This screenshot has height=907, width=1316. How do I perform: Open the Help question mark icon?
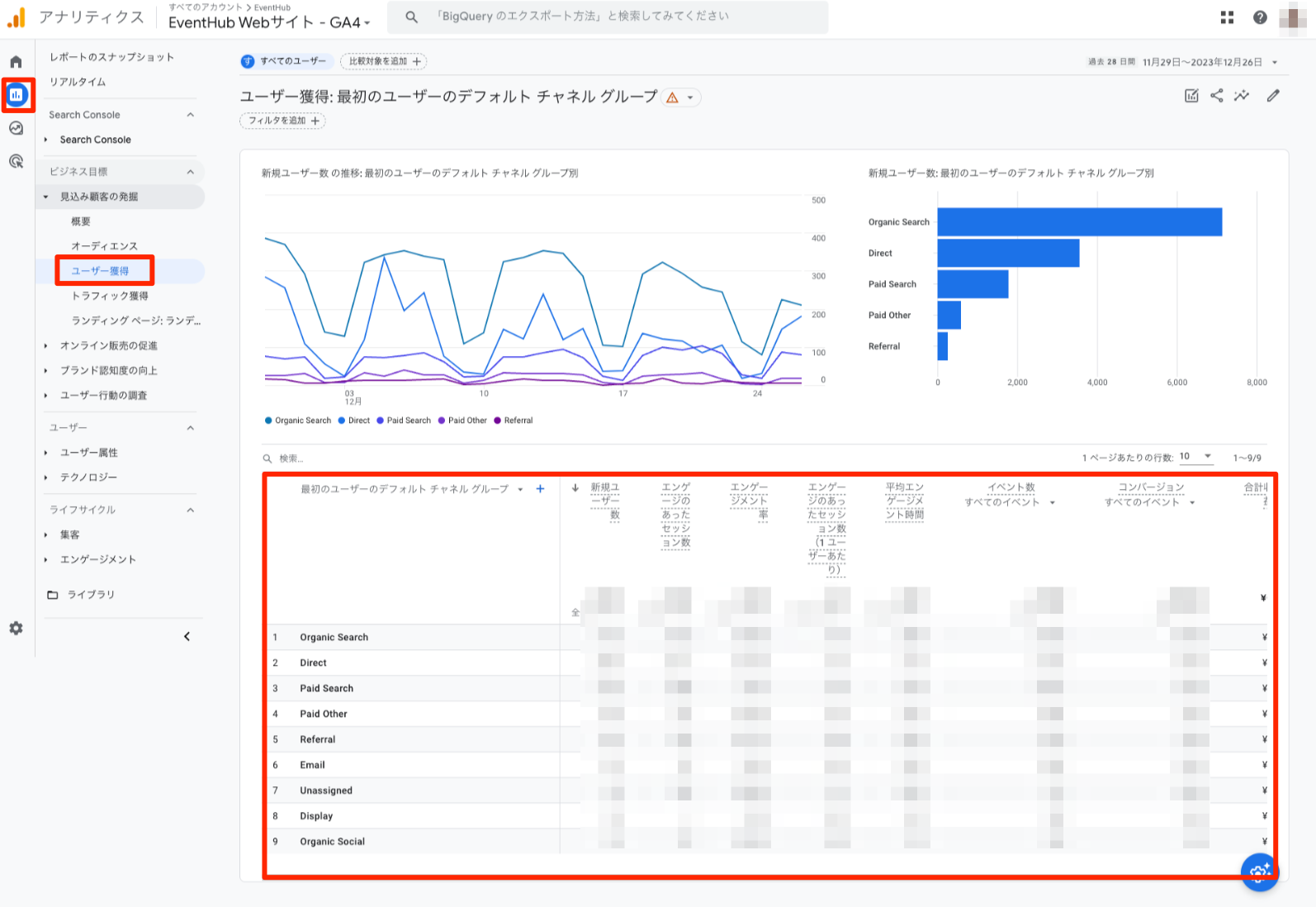[1260, 17]
